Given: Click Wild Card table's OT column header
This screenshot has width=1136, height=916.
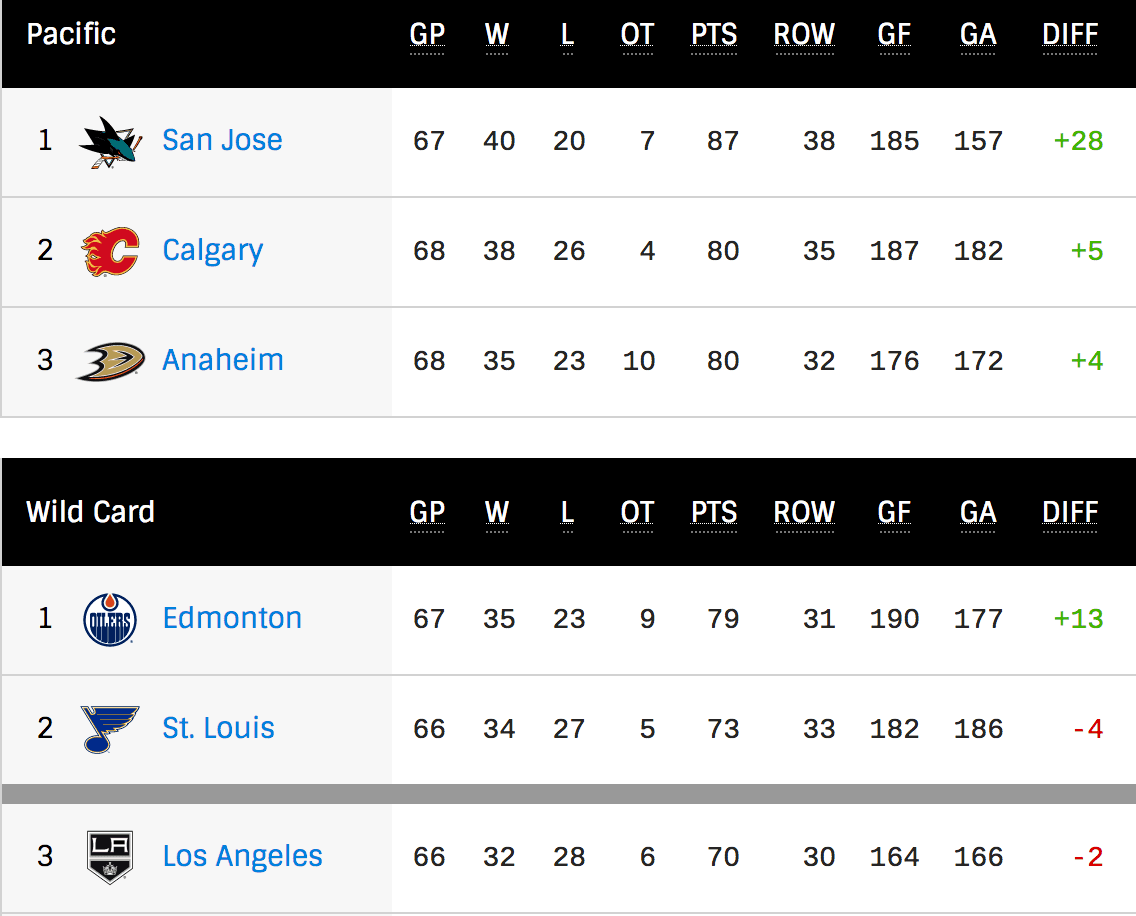Looking at the screenshot, I should point(637,513).
